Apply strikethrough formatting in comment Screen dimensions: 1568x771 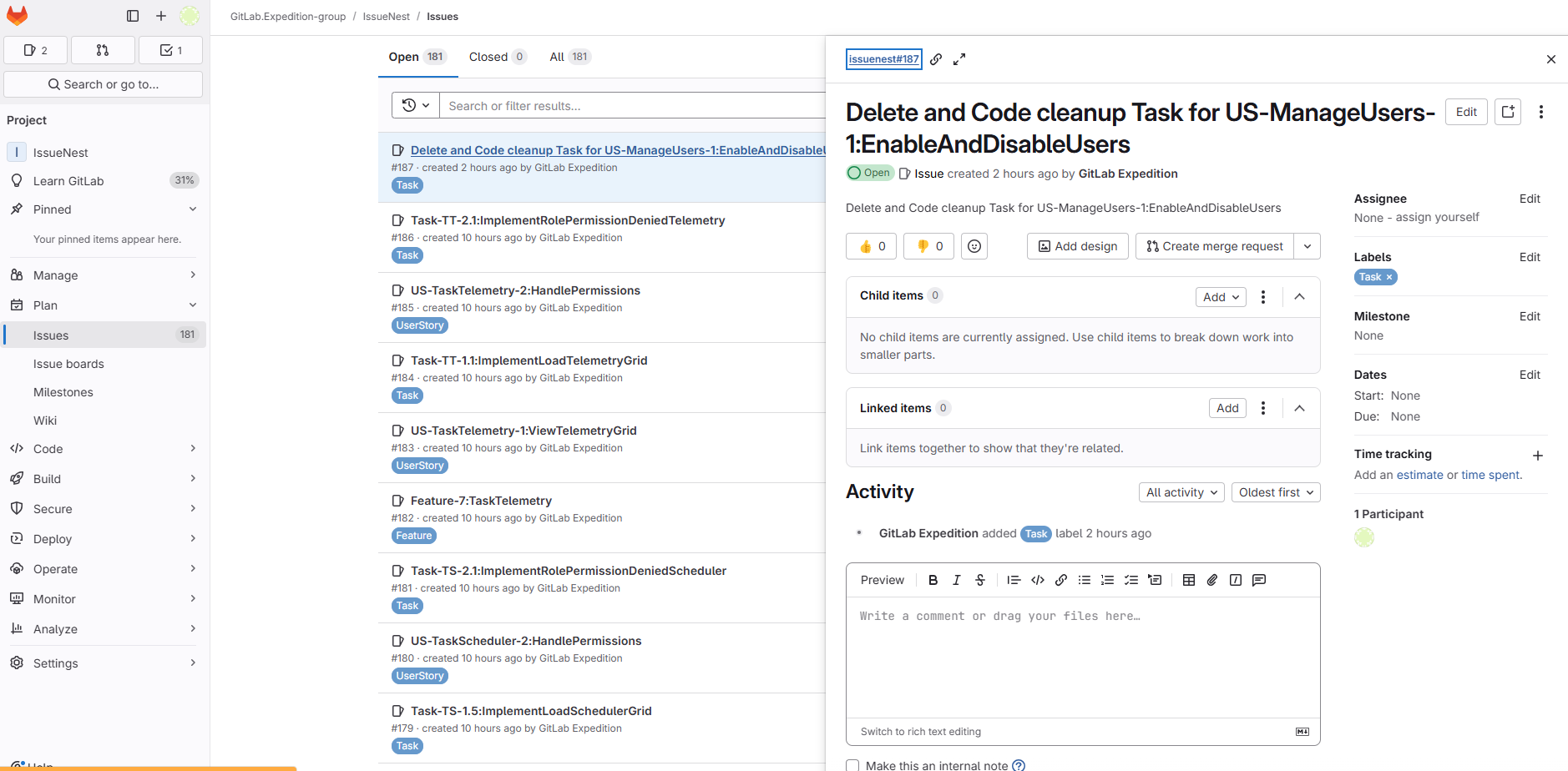[980, 580]
